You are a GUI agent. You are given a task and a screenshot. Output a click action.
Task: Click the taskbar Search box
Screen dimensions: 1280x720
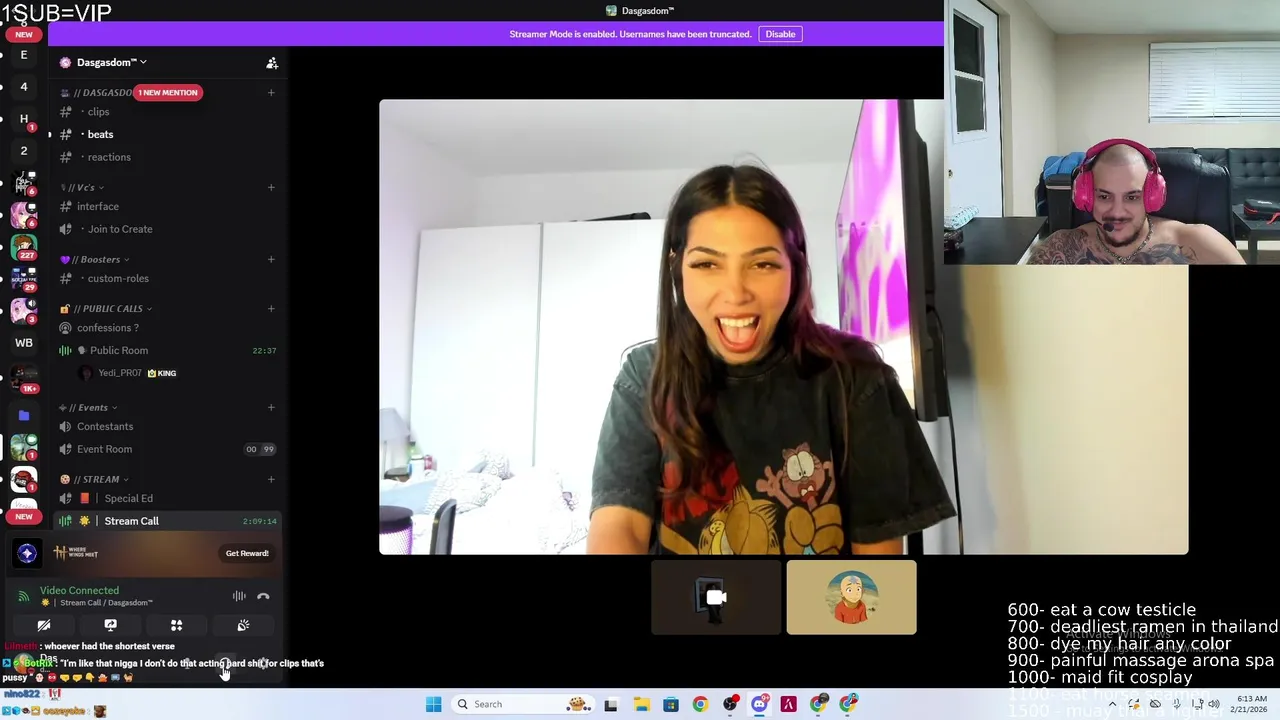click(521, 704)
